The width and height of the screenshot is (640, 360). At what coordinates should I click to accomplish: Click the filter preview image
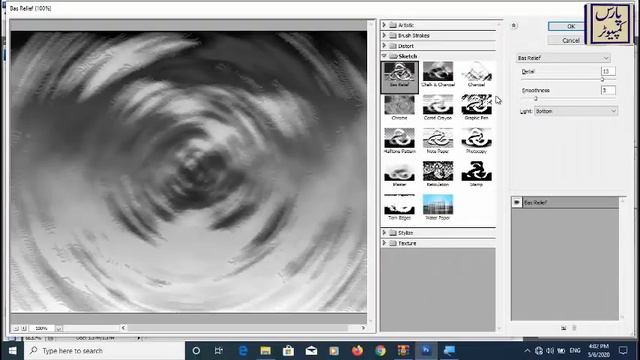point(189,171)
